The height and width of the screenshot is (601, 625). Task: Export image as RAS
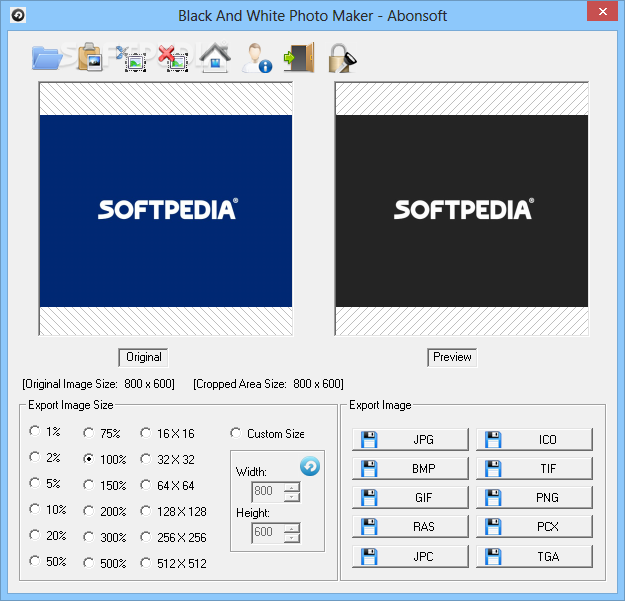(x=410, y=527)
